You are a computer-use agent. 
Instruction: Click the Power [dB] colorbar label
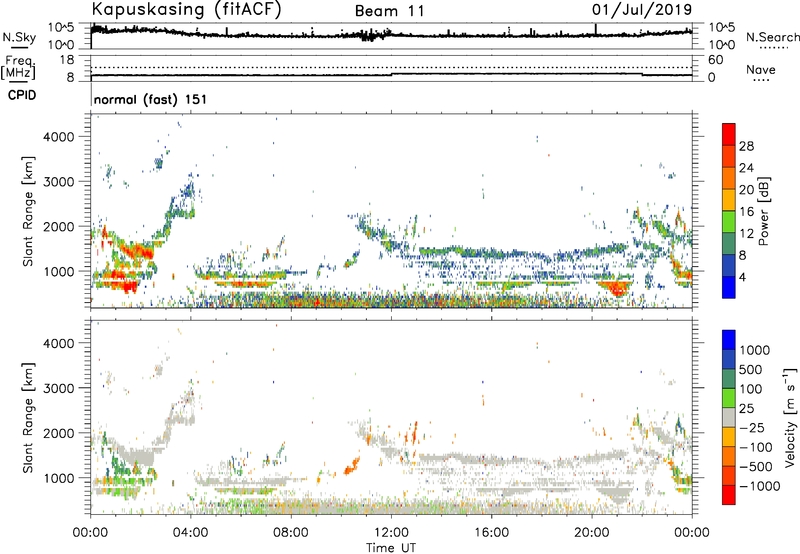[x=764, y=211]
